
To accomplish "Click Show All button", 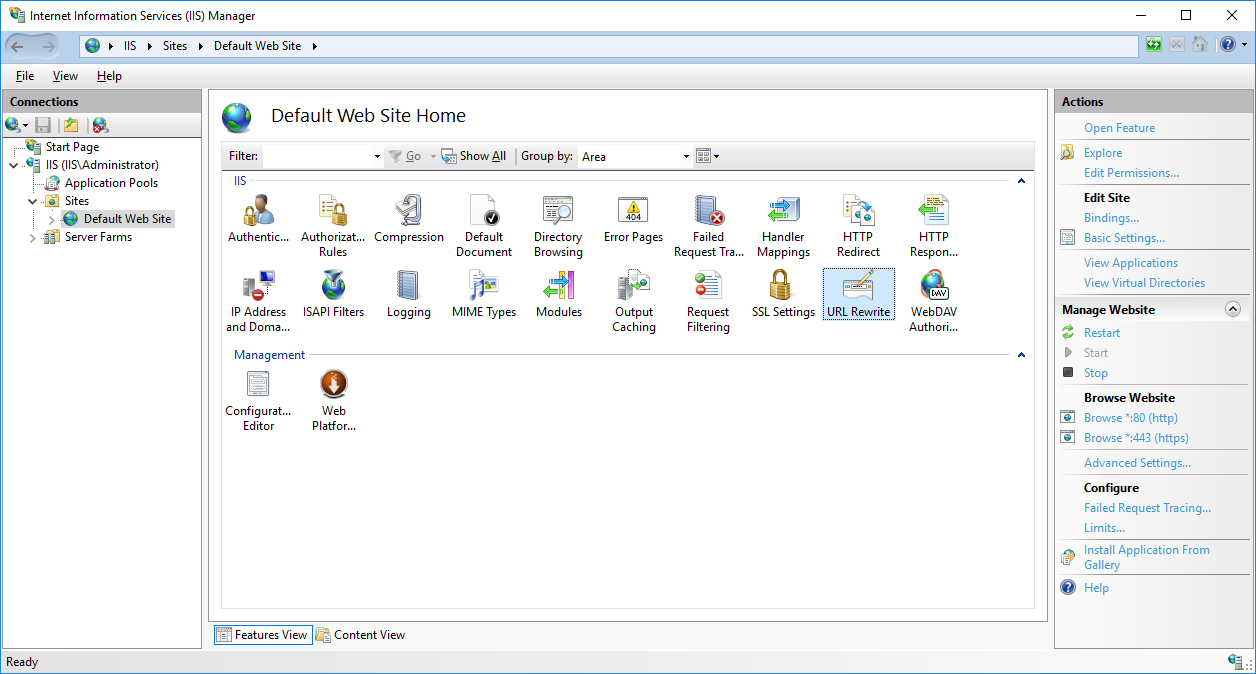I will coord(475,156).
